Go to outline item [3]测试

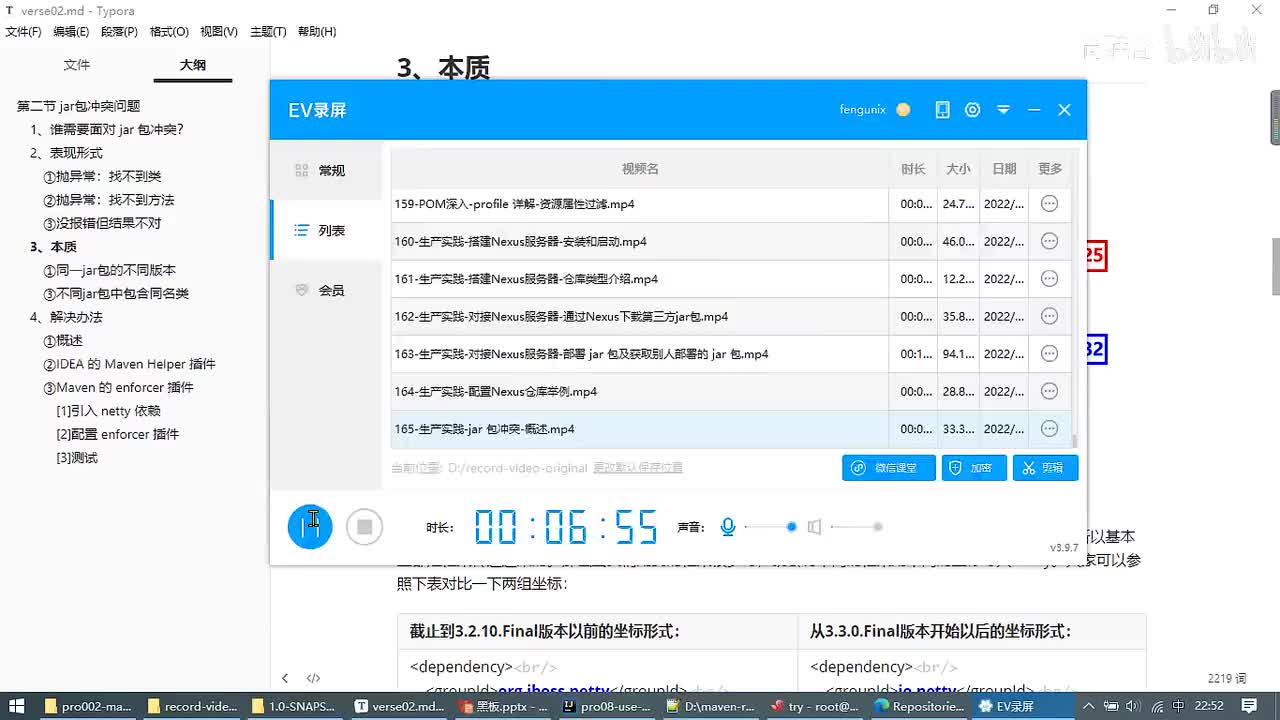77,458
